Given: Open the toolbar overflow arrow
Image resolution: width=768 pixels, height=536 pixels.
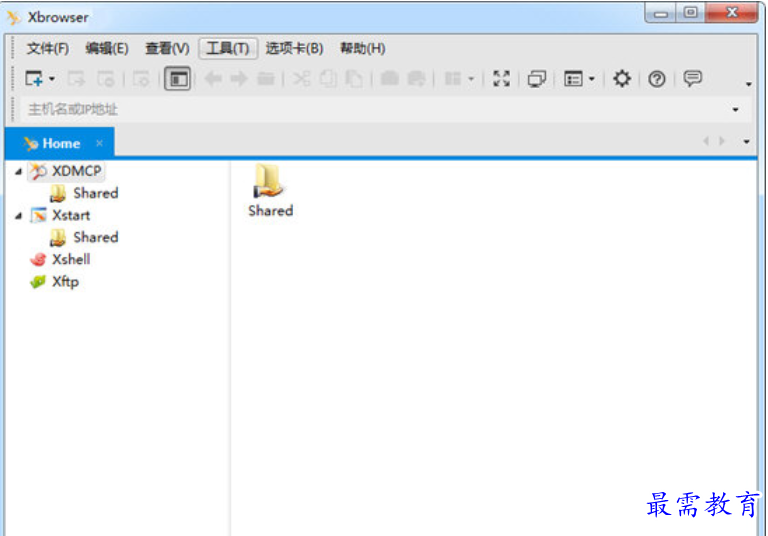Looking at the screenshot, I should [x=748, y=84].
